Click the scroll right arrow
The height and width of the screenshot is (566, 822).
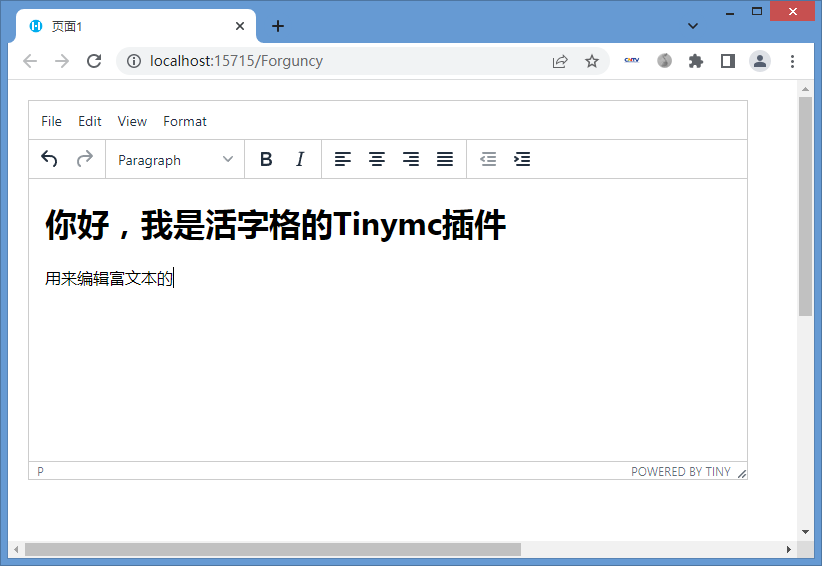tap(788, 549)
